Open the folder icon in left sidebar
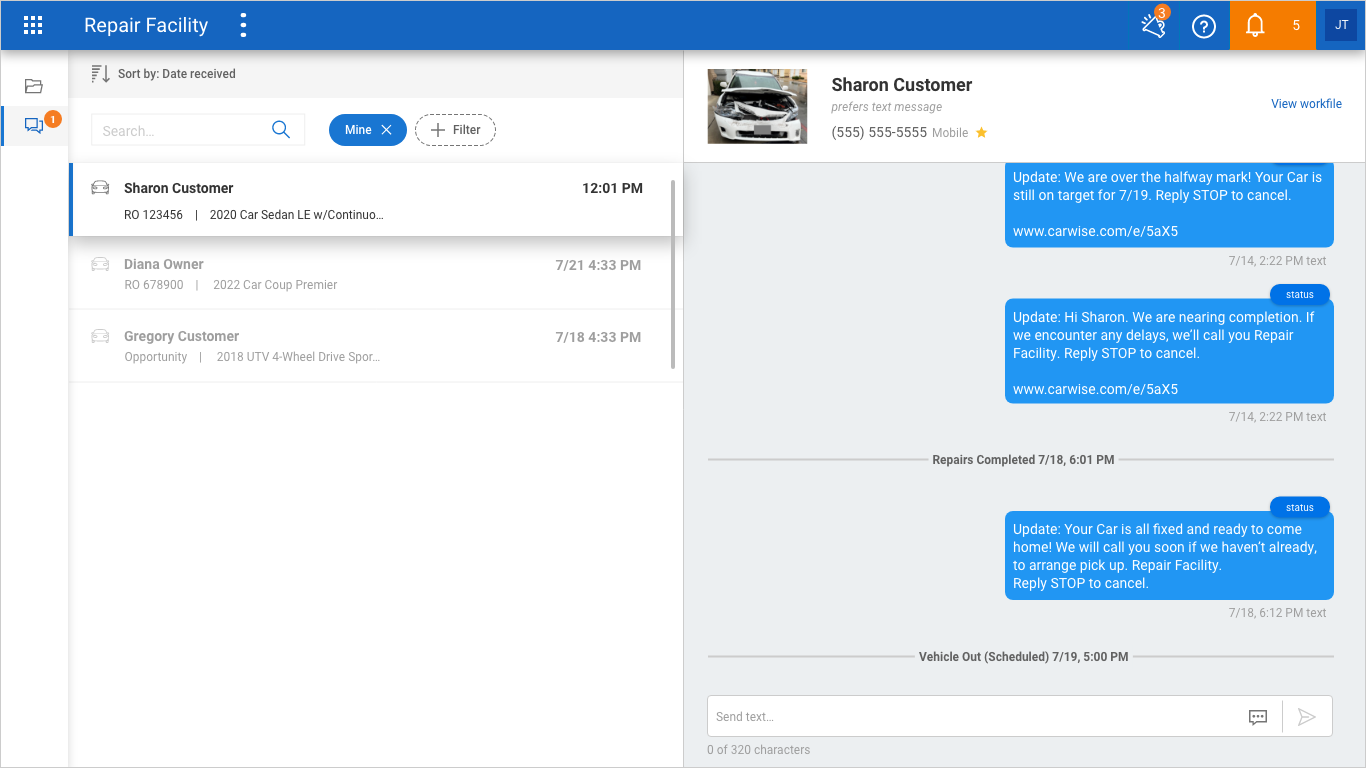 34,86
